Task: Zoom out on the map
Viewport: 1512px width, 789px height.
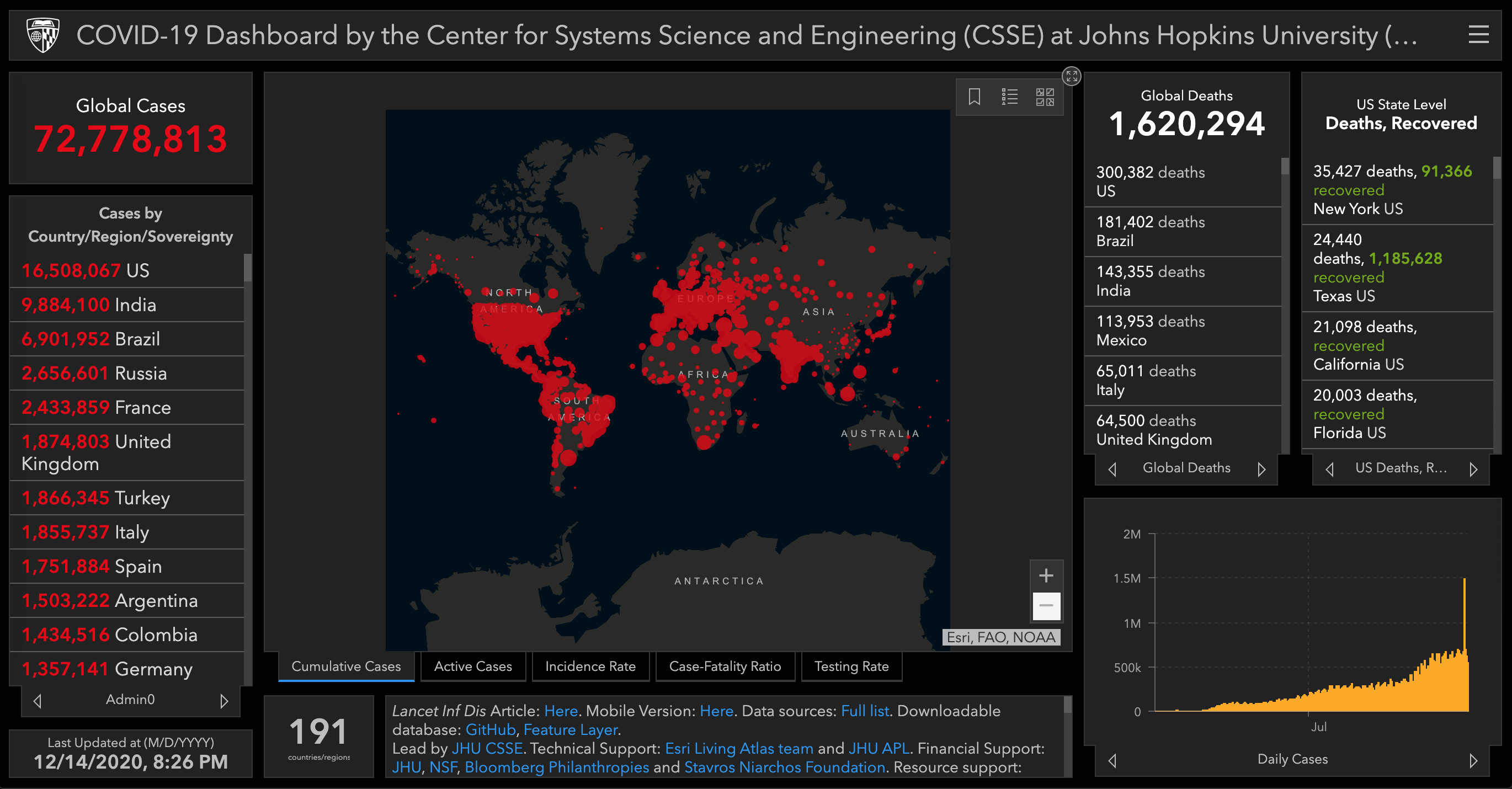Action: [1046, 606]
